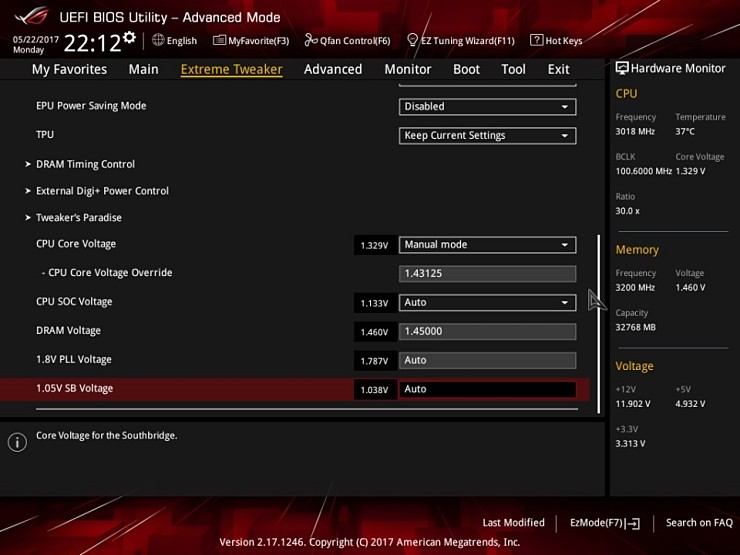Select EPU Power Saving Mode label
The height and width of the screenshot is (555, 740).
(x=91, y=106)
